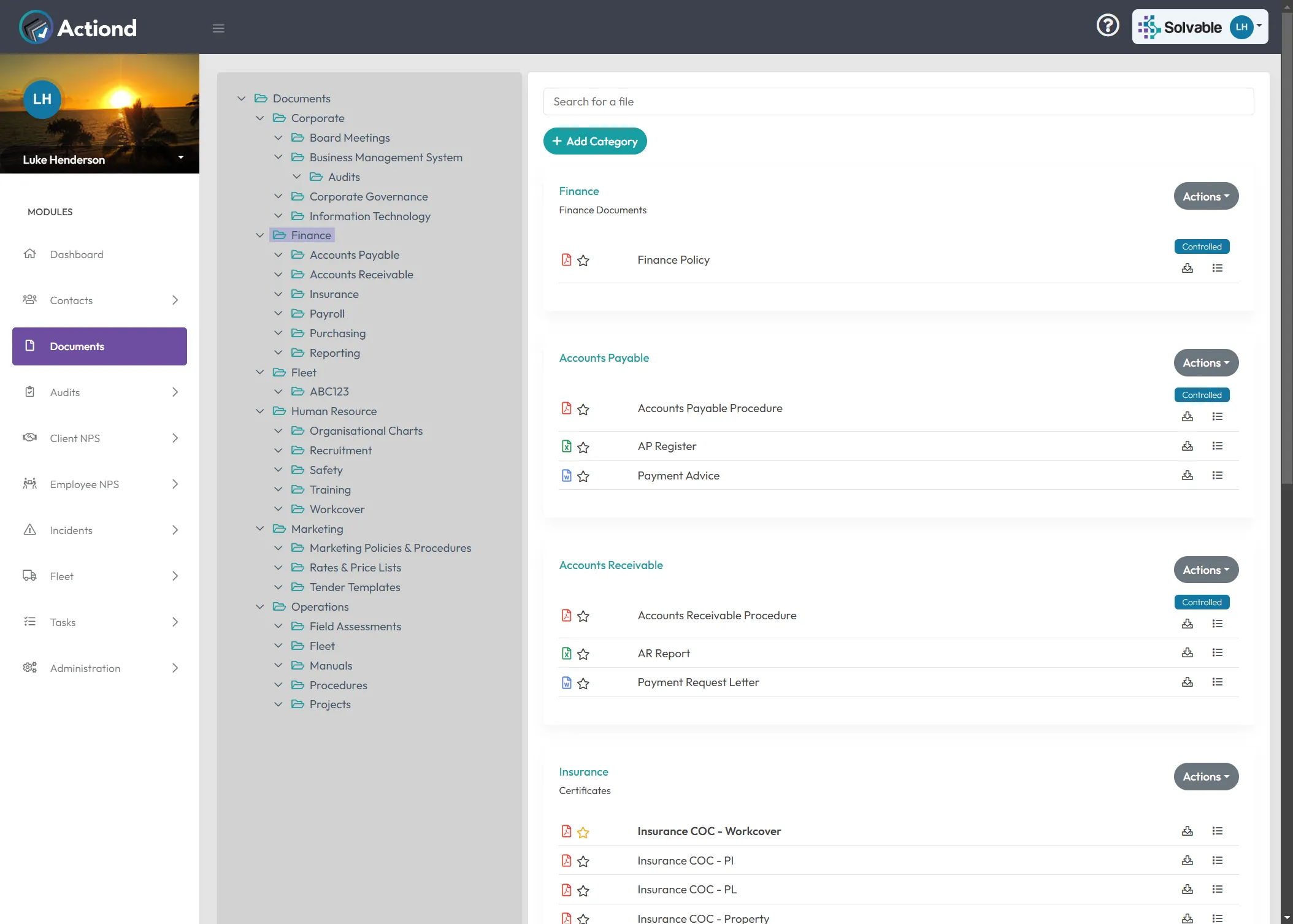Screen dimensions: 1293x924
Task: Unfavorite Insurance COC - Workcover
Action: 583,832
